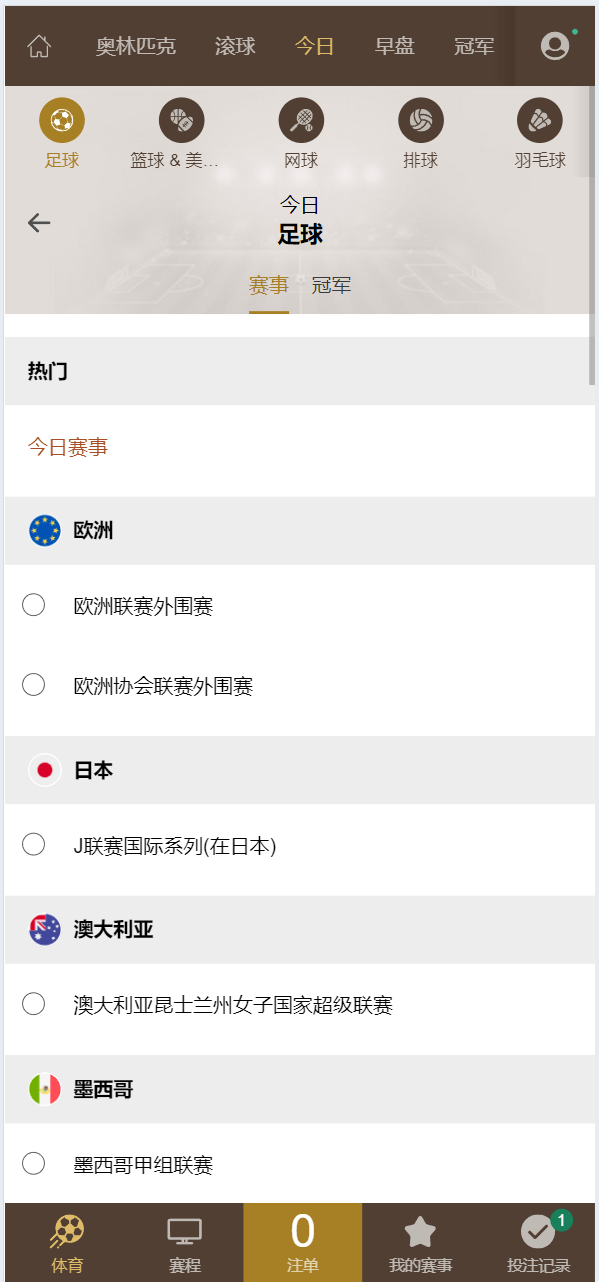Image resolution: width=599 pixels, height=1282 pixels.
Task: Open 滚球 in the top navigation
Action: tap(235, 46)
